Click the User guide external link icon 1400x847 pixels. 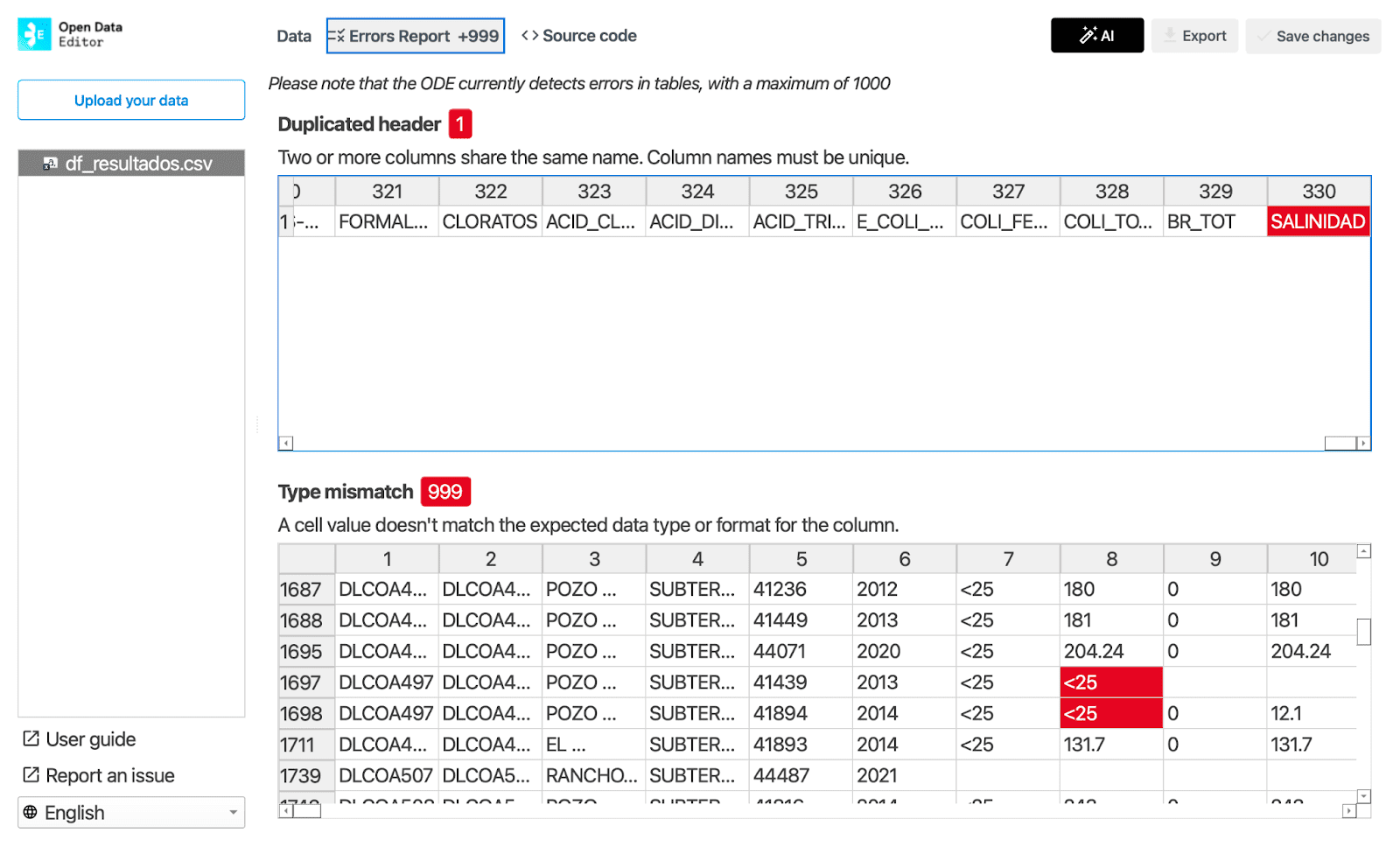pos(31,739)
